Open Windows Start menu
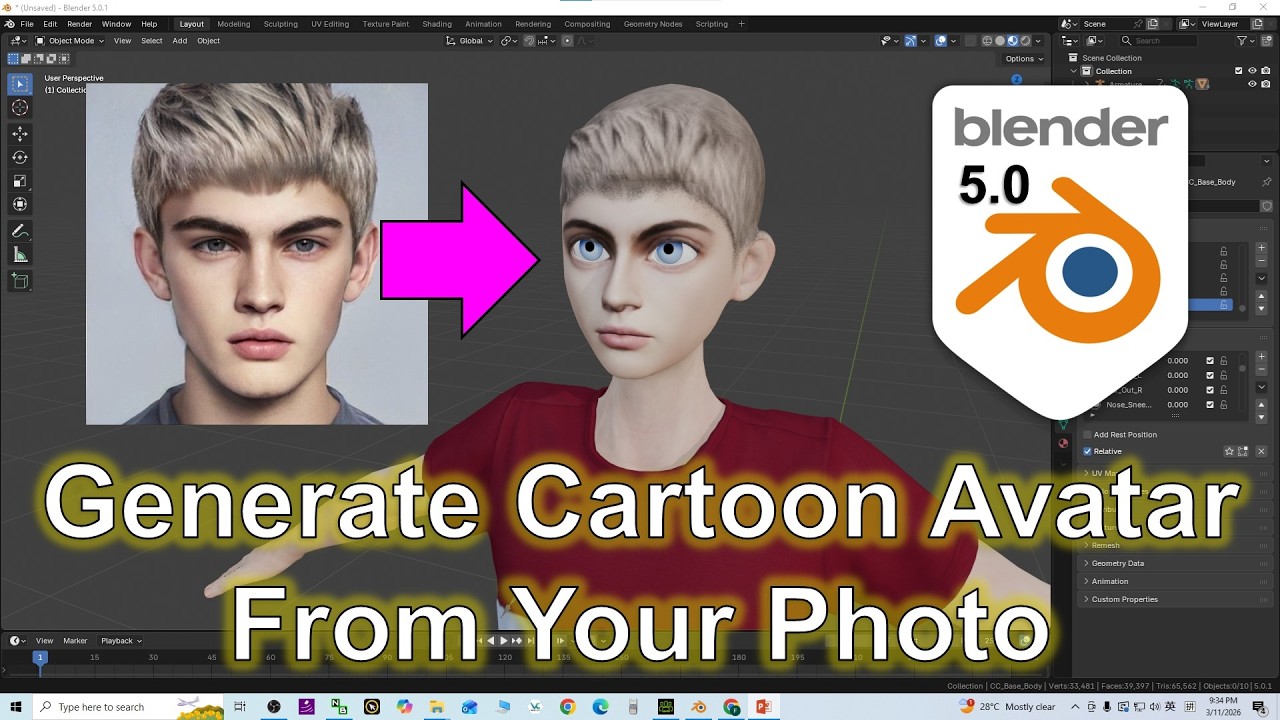The width and height of the screenshot is (1280, 720). (x=16, y=707)
